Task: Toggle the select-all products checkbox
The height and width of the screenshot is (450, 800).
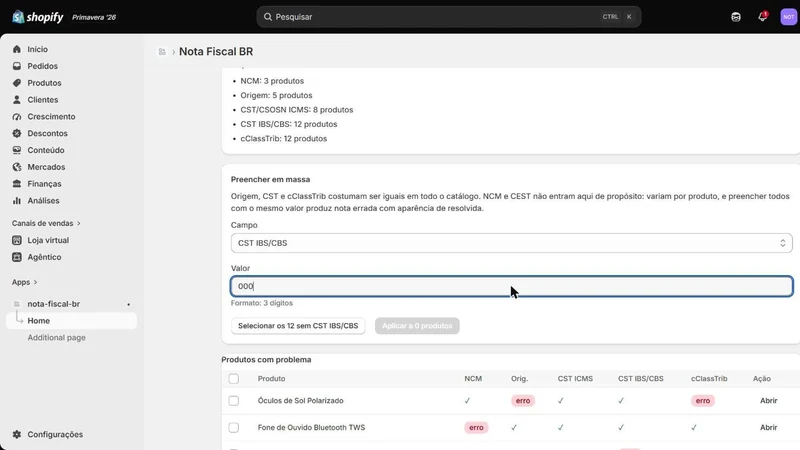Action: coord(234,379)
